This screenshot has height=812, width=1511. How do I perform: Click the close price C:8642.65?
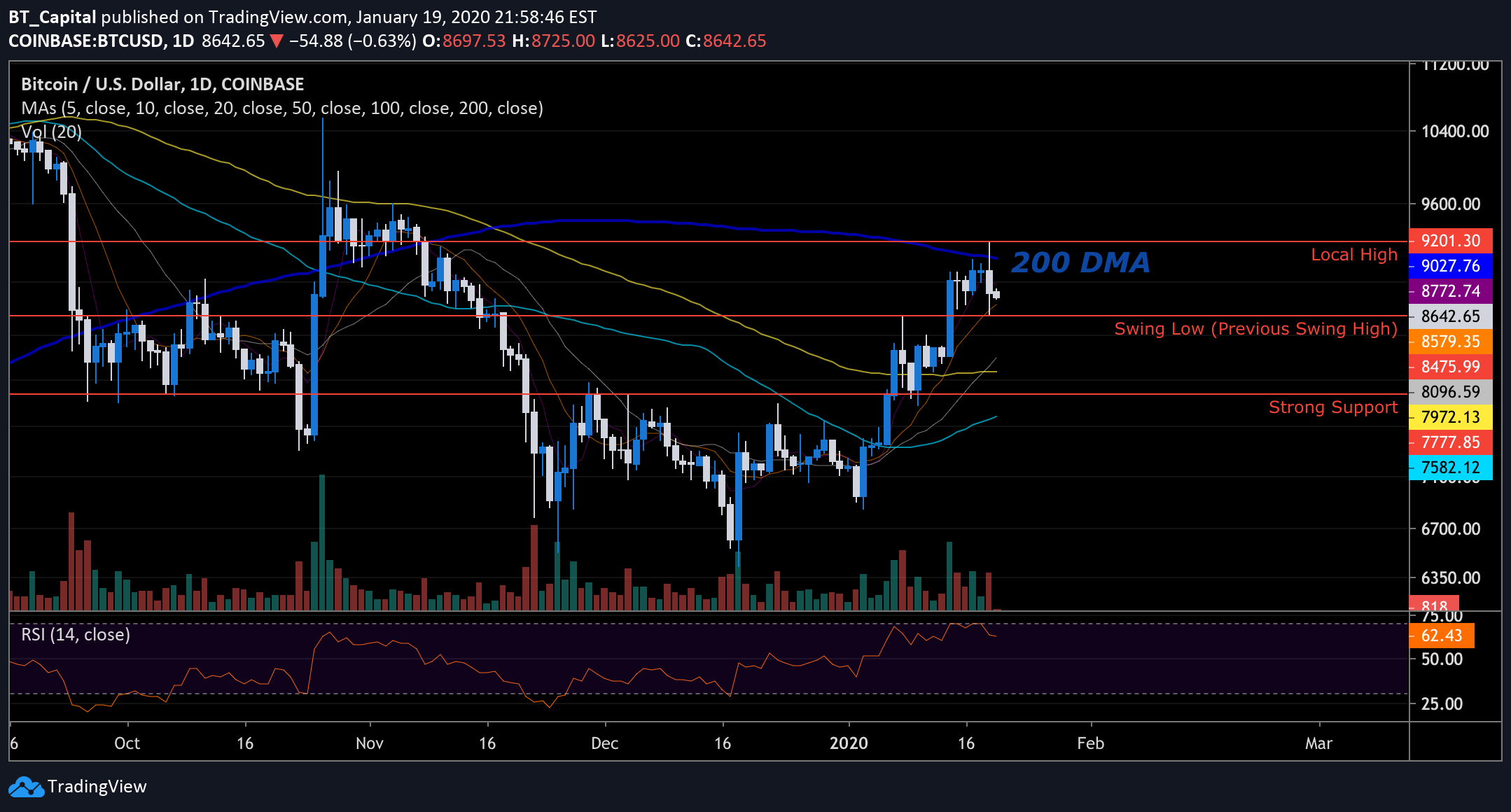tap(726, 41)
